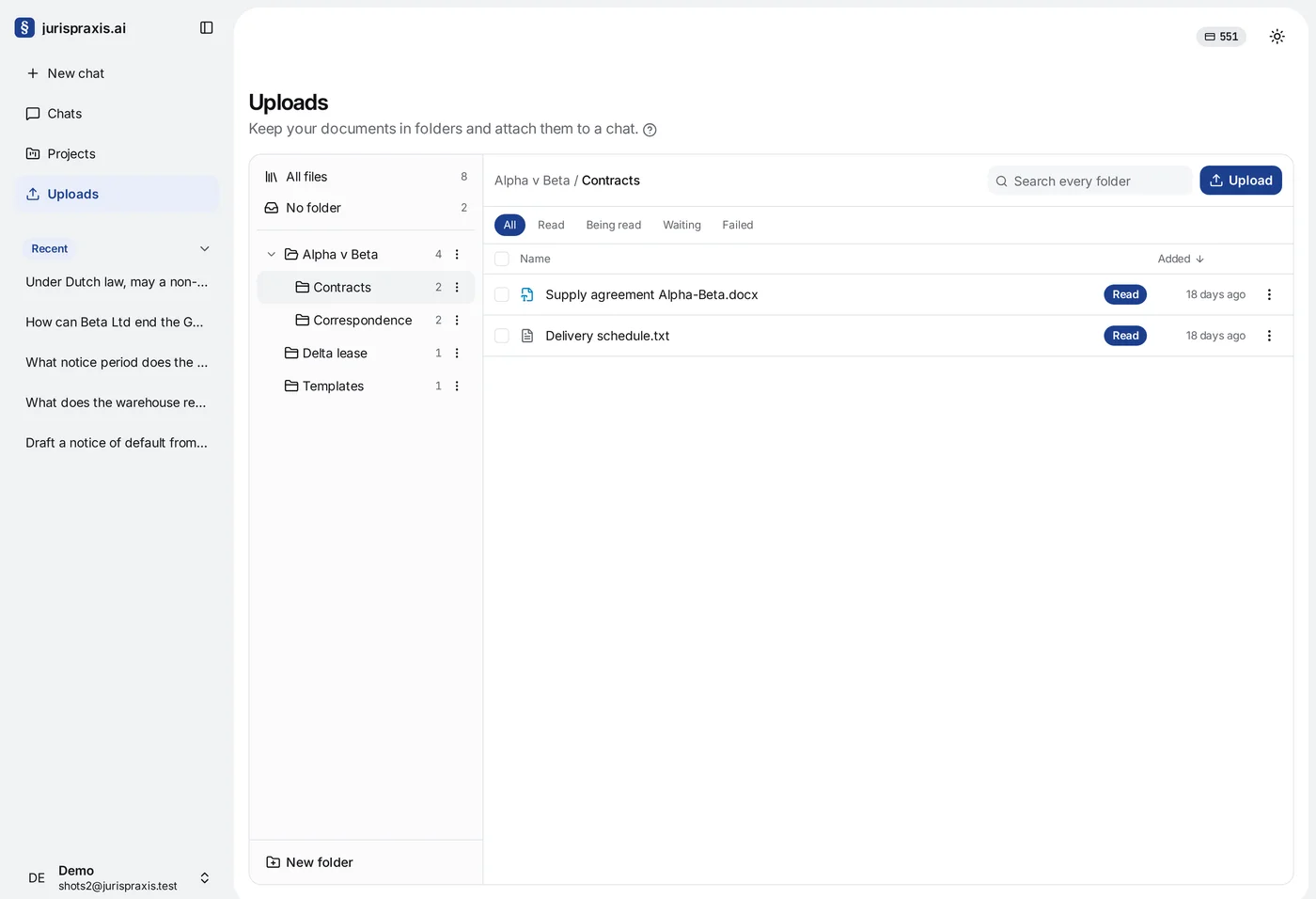
Task: Open options menu for Delta lease folder
Action: click(x=457, y=354)
